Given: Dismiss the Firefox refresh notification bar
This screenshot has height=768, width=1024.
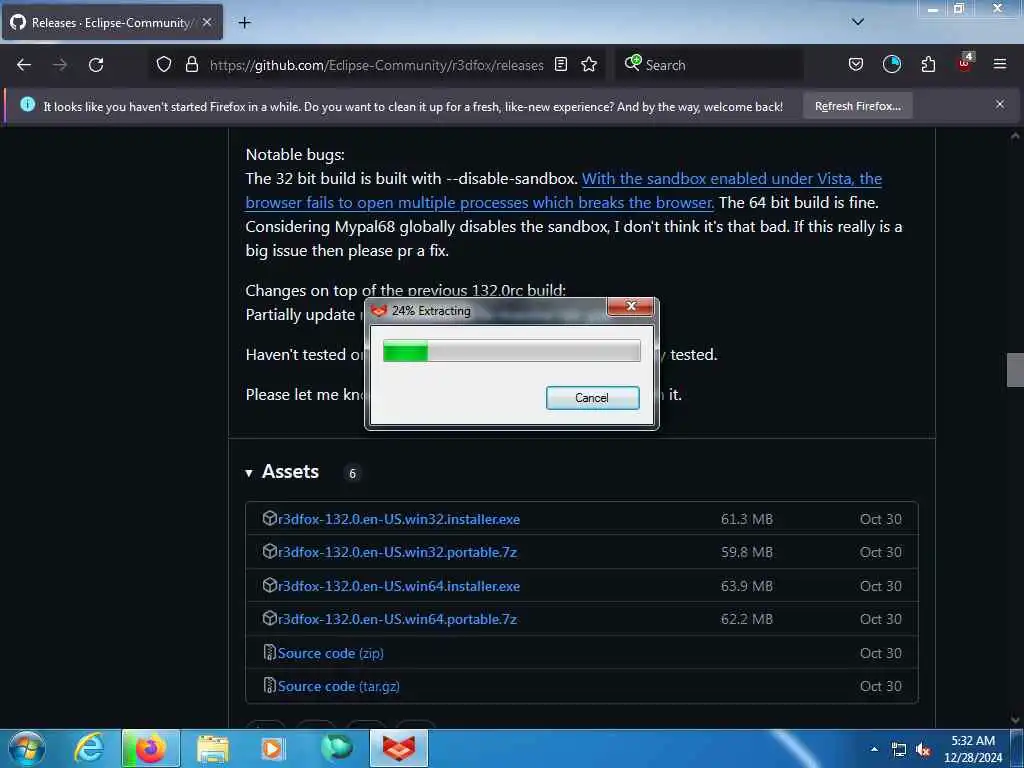Looking at the screenshot, I should pos(1000,104).
